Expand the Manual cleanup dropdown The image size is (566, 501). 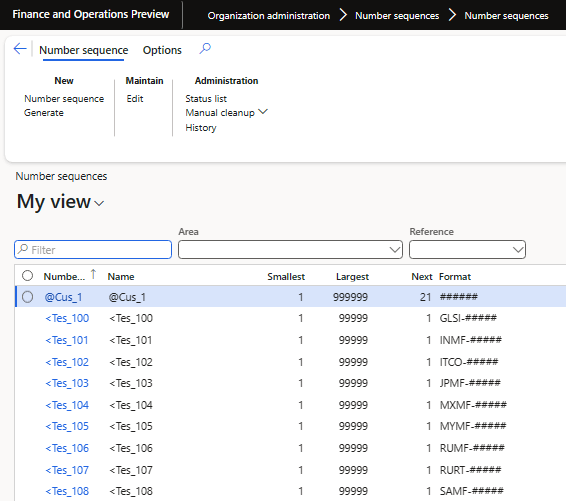pyautogui.click(x=263, y=112)
